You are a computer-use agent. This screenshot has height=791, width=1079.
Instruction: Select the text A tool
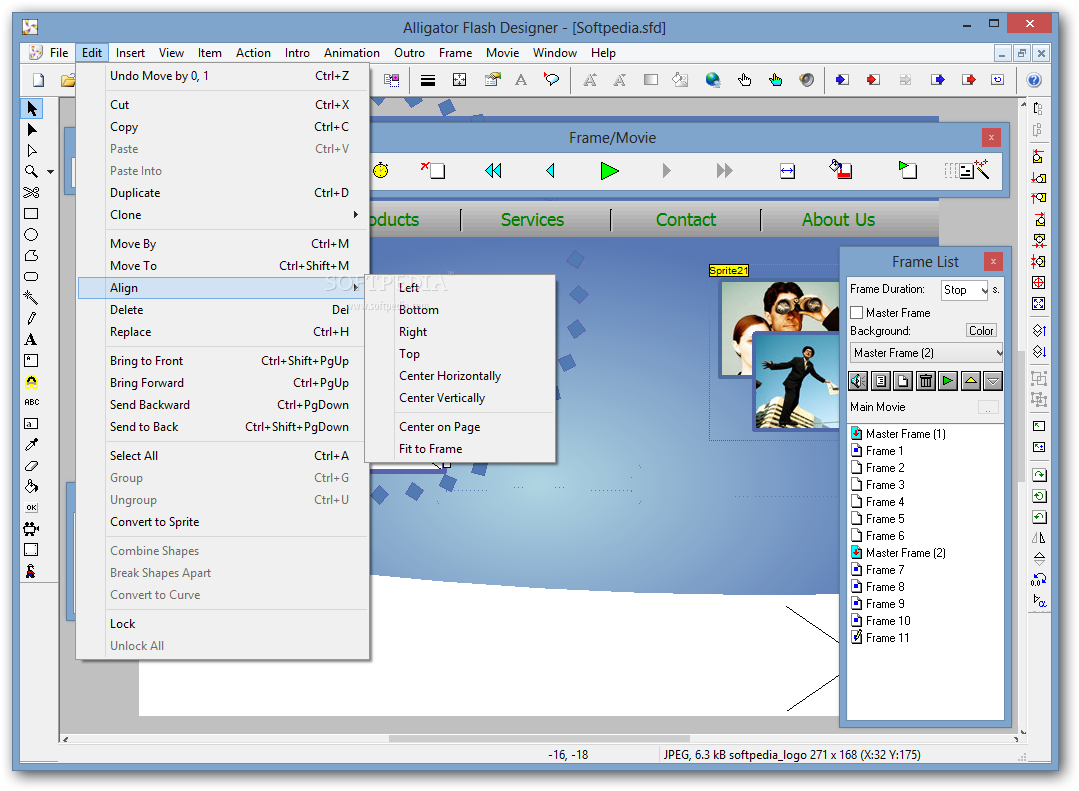click(x=31, y=339)
